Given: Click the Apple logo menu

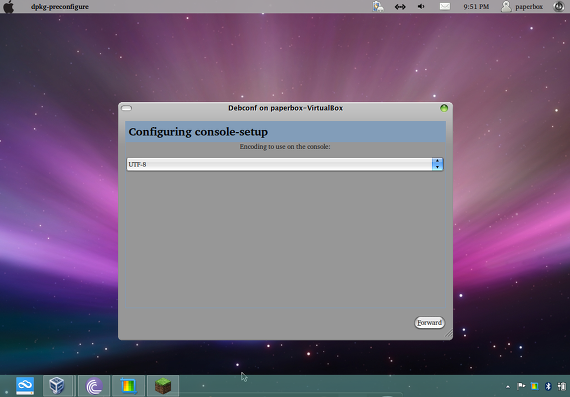Looking at the screenshot, I should tap(8, 7).
